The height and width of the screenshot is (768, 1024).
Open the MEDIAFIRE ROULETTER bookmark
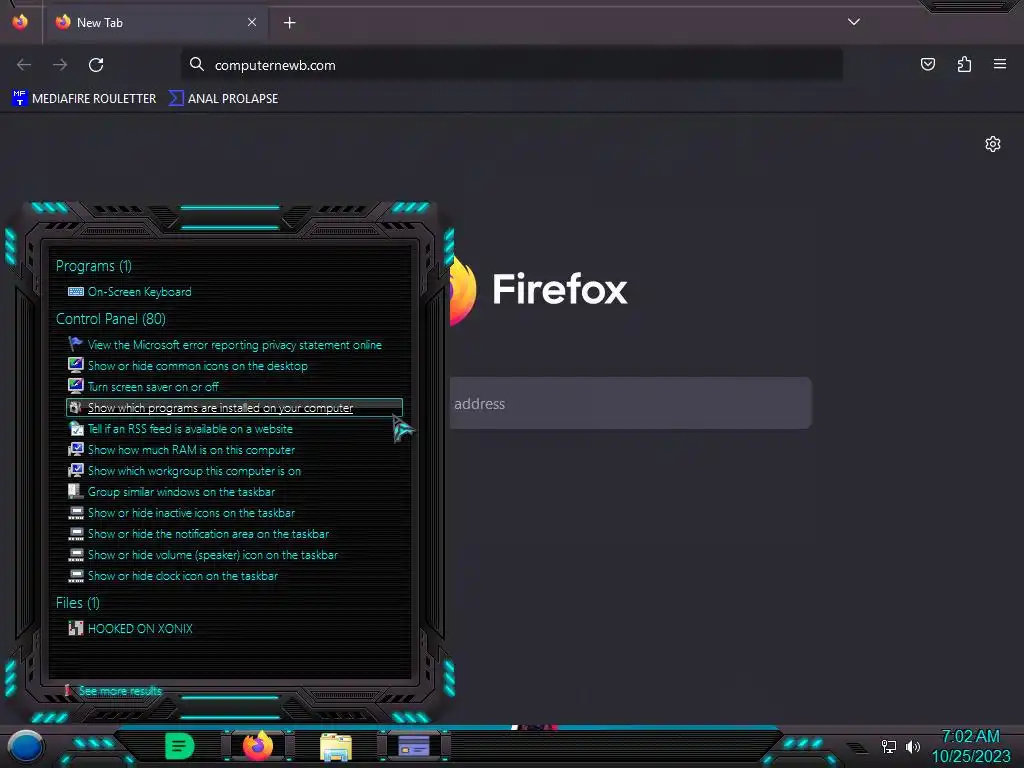[x=84, y=99]
